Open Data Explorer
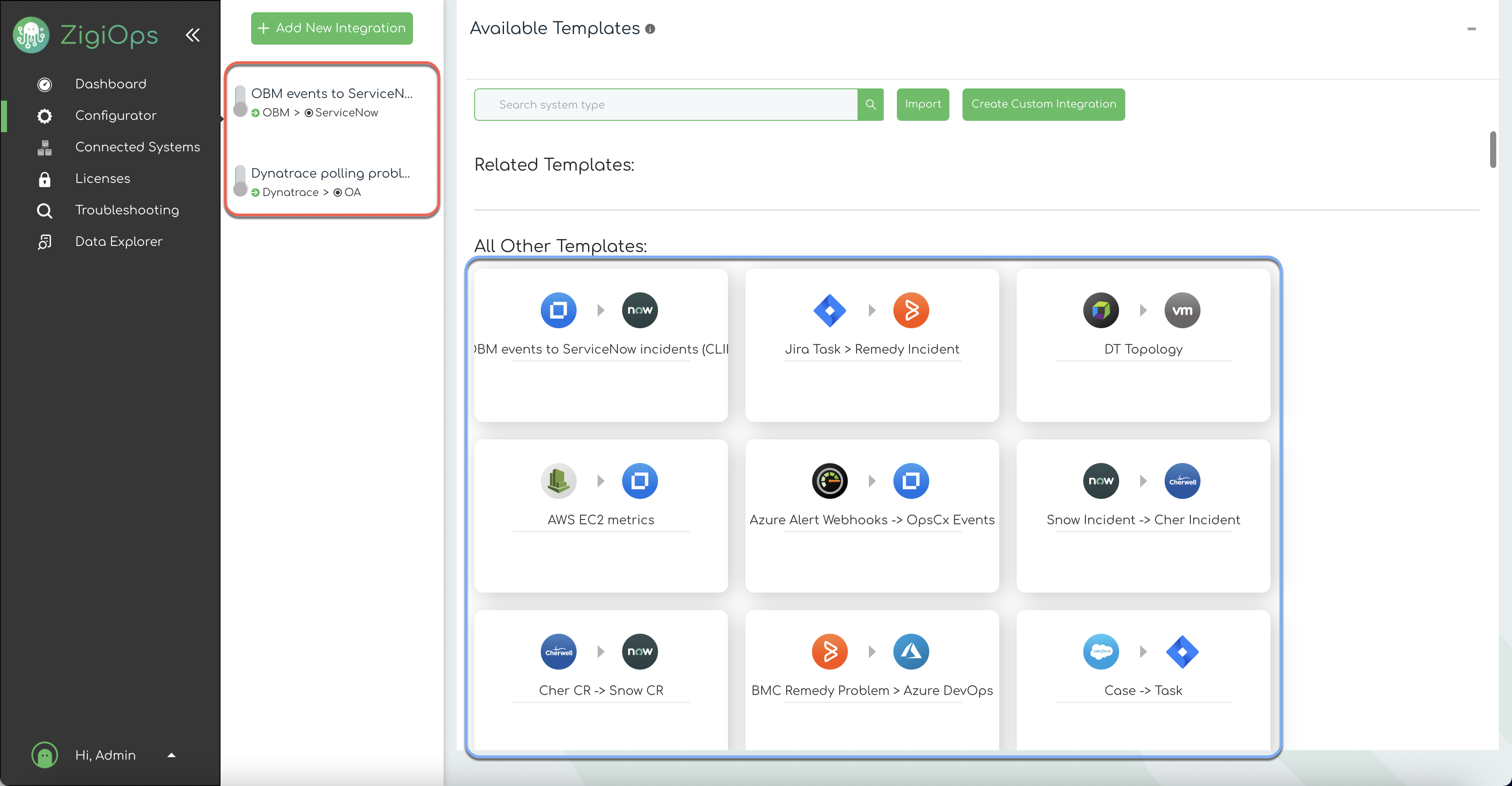1512x786 pixels. pos(119,241)
